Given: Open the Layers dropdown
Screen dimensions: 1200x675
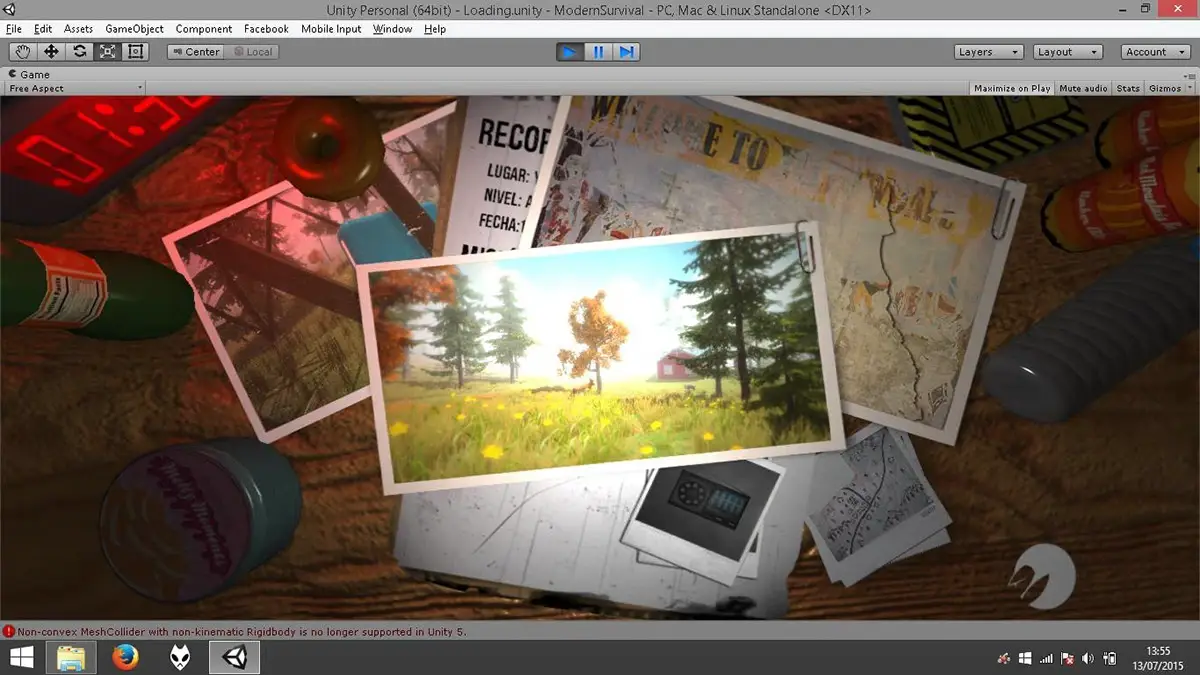Looking at the screenshot, I should pyautogui.click(x=988, y=52).
